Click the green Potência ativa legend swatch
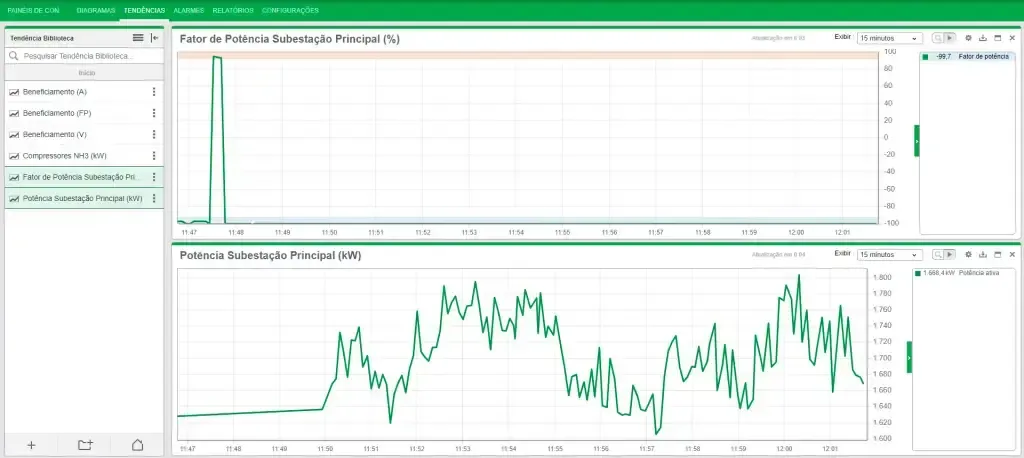 pyautogui.click(x=918, y=273)
